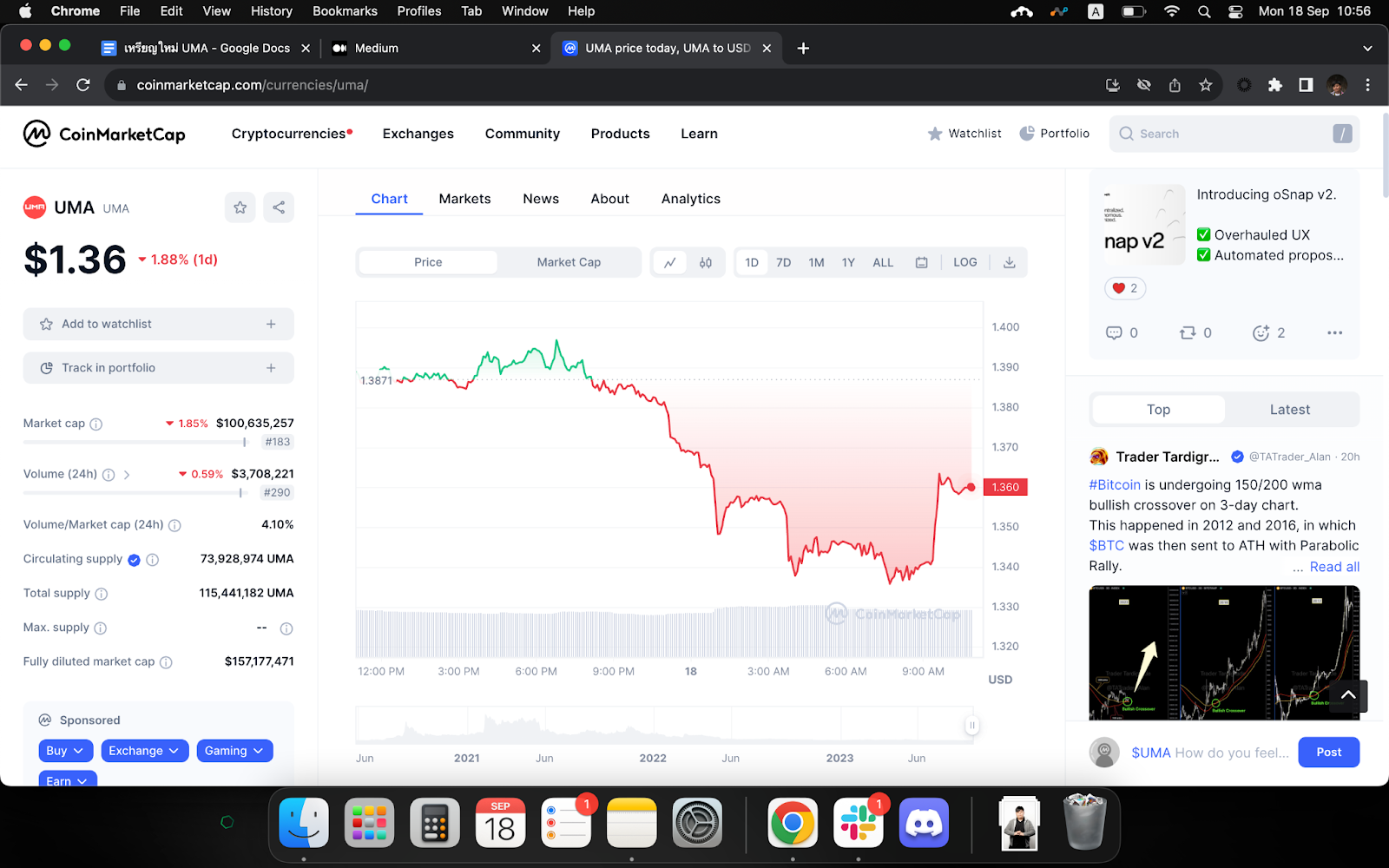This screenshot has height=868, width=1389.
Task: Open Chrome side panel
Action: point(1306,85)
